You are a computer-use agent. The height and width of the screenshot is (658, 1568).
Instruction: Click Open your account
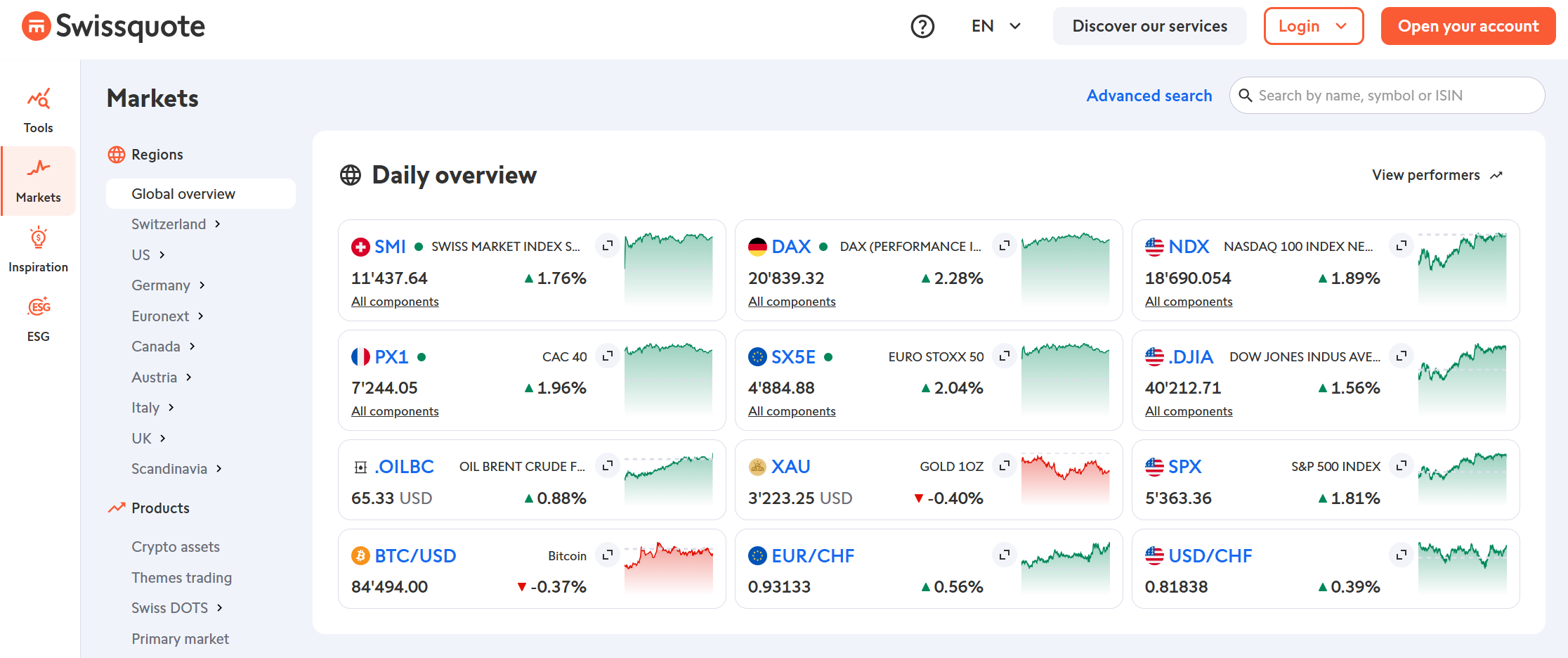click(1468, 27)
